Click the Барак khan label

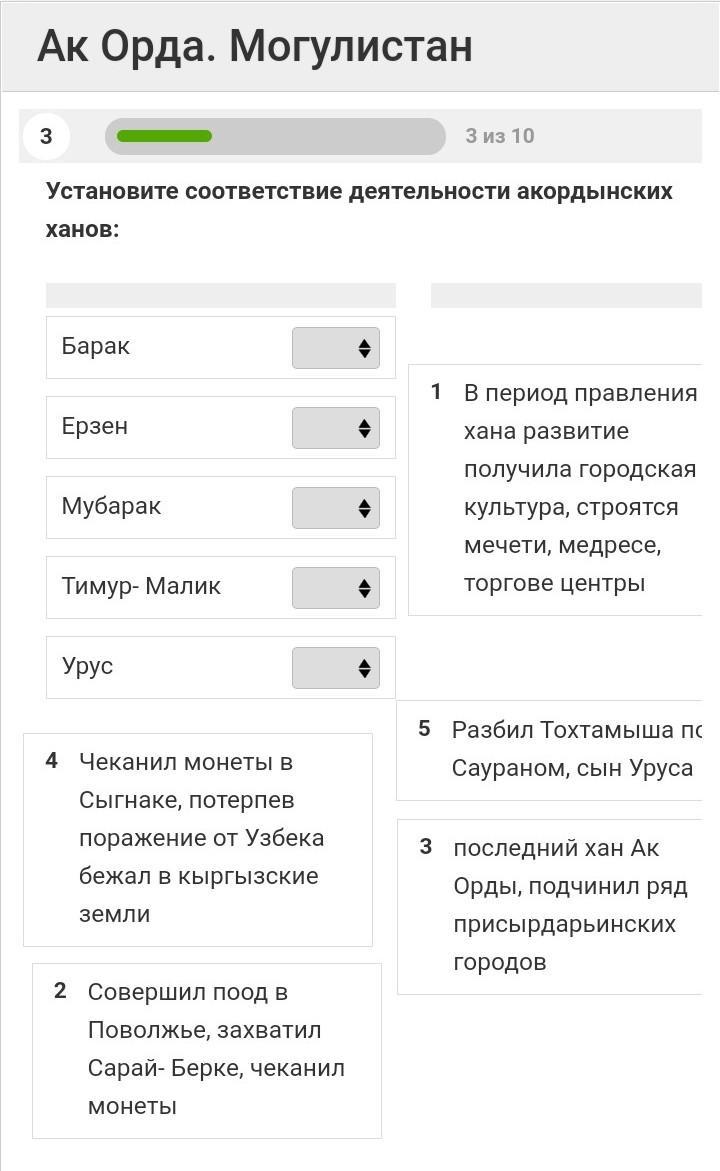coord(96,347)
